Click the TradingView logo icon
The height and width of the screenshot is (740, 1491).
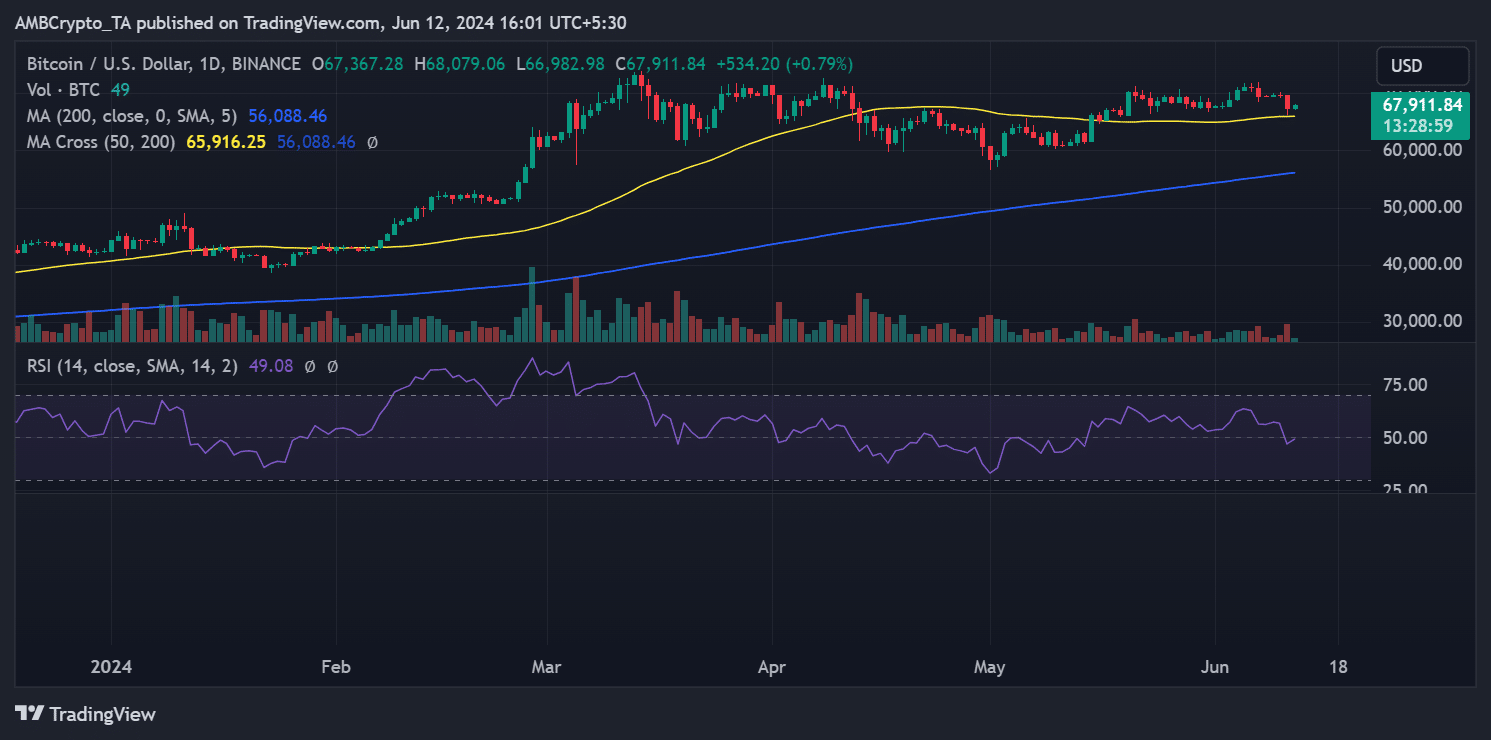pyautogui.click(x=29, y=714)
